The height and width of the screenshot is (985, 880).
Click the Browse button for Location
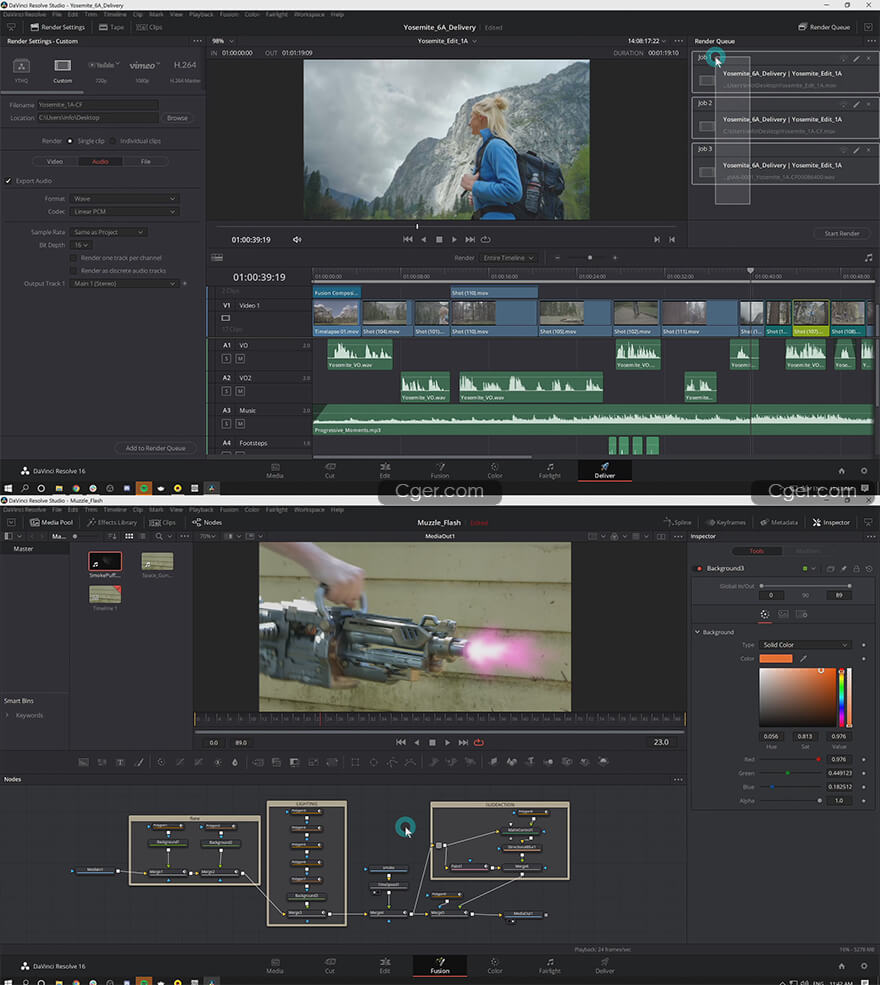coord(177,117)
